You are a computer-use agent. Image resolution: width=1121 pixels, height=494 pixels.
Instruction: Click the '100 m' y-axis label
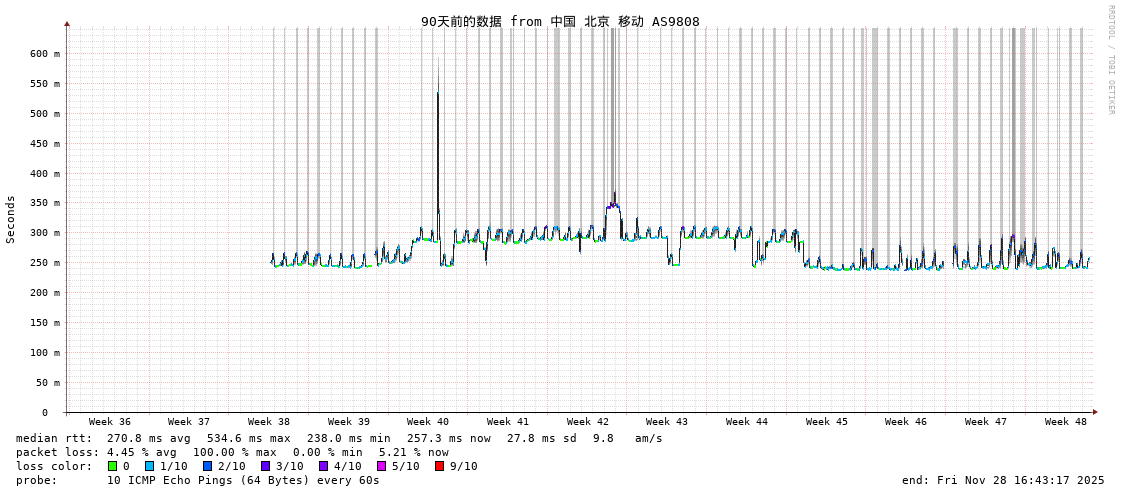click(46, 352)
